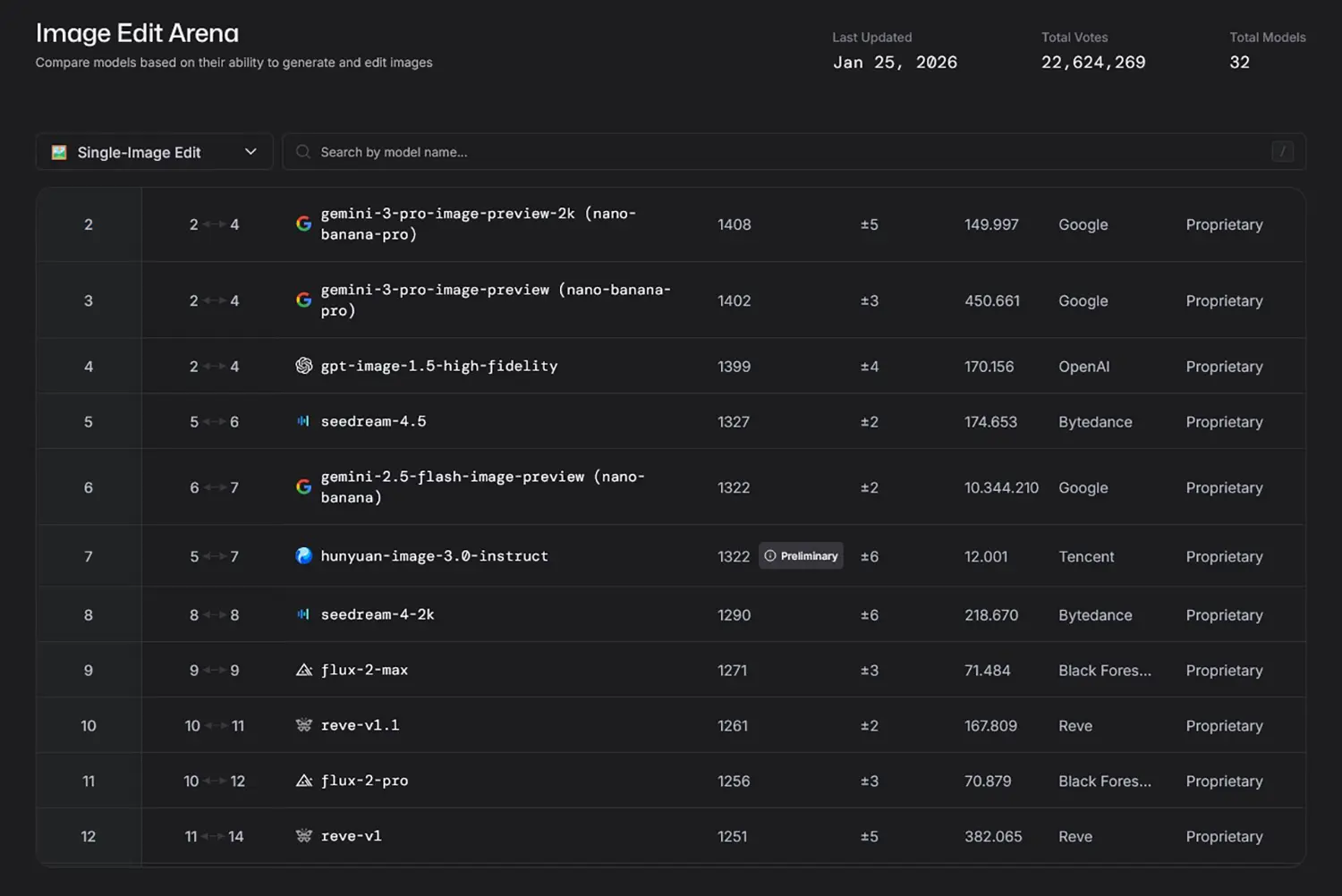Click the magnifier icon in search bar
The image size is (1342, 896).
(303, 152)
